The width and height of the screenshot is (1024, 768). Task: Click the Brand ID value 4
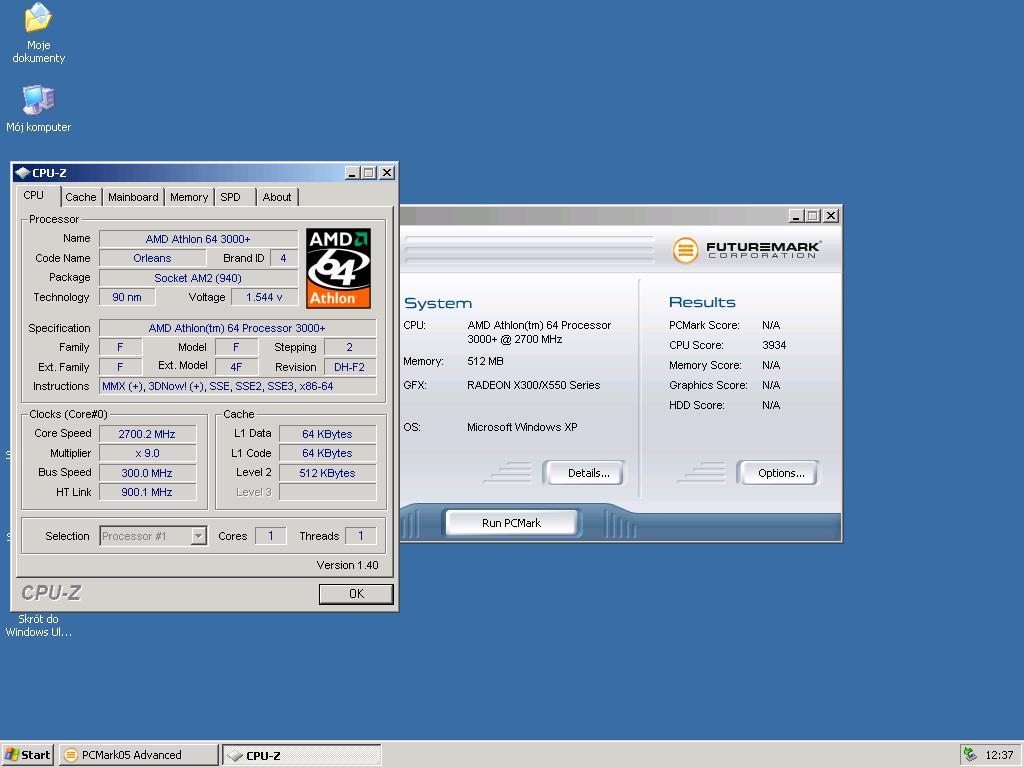coord(283,258)
